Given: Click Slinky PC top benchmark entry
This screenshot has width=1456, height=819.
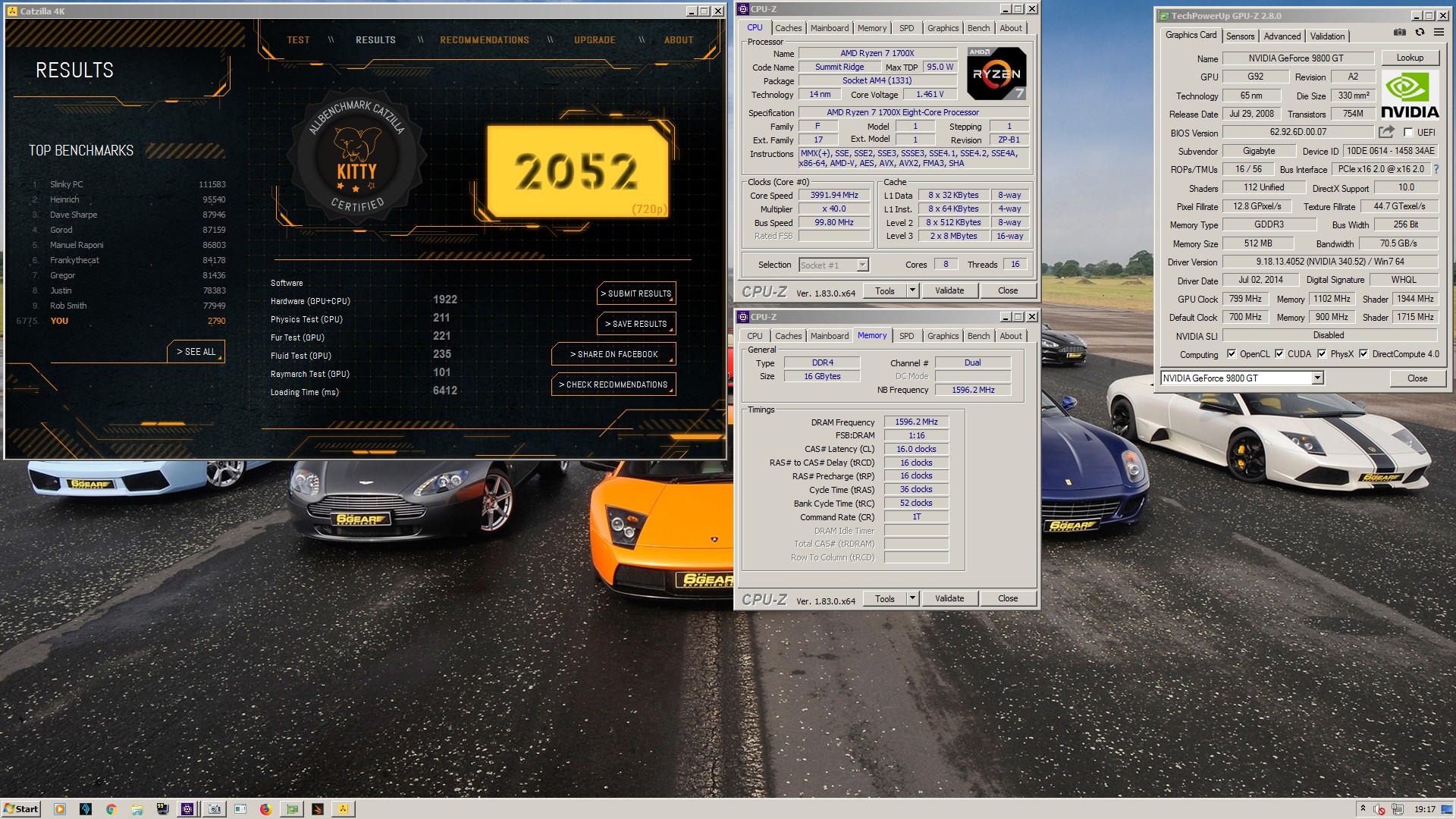Looking at the screenshot, I should click(129, 184).
